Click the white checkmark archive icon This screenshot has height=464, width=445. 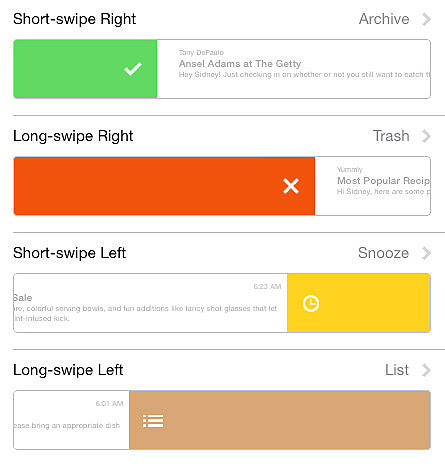point(133,69)
